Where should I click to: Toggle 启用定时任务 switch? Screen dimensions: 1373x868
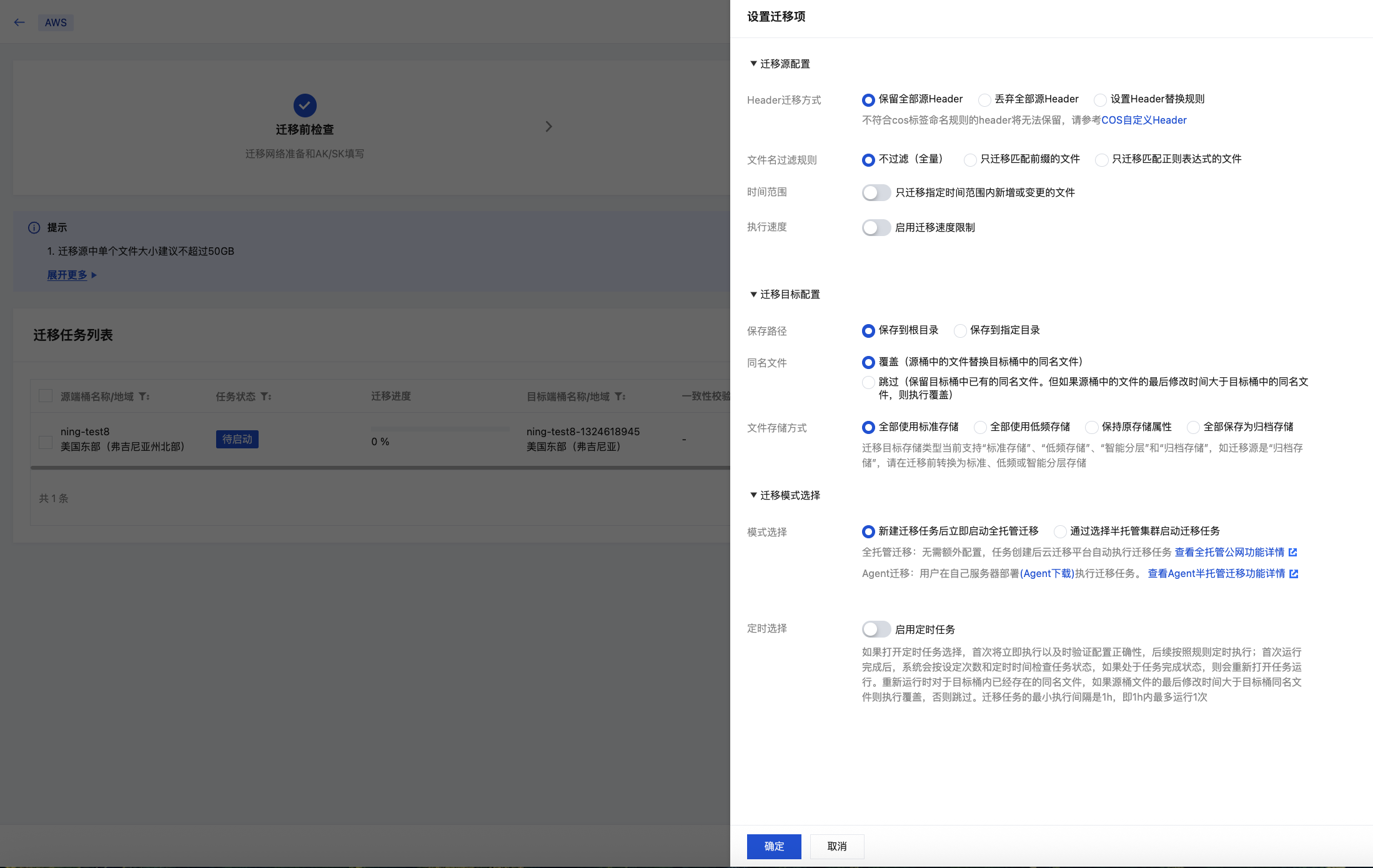(x=876, y=629)
